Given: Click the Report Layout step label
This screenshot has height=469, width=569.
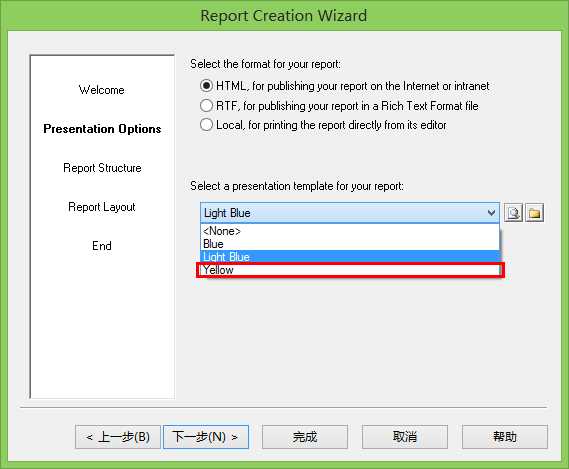Looking at the screenshot, I should (102, 207).
